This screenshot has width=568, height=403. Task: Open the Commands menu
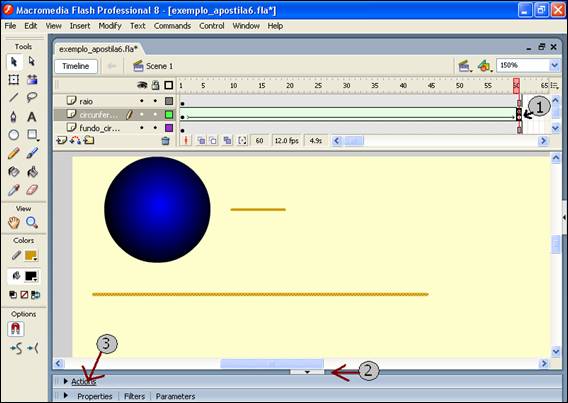(172, 26)
